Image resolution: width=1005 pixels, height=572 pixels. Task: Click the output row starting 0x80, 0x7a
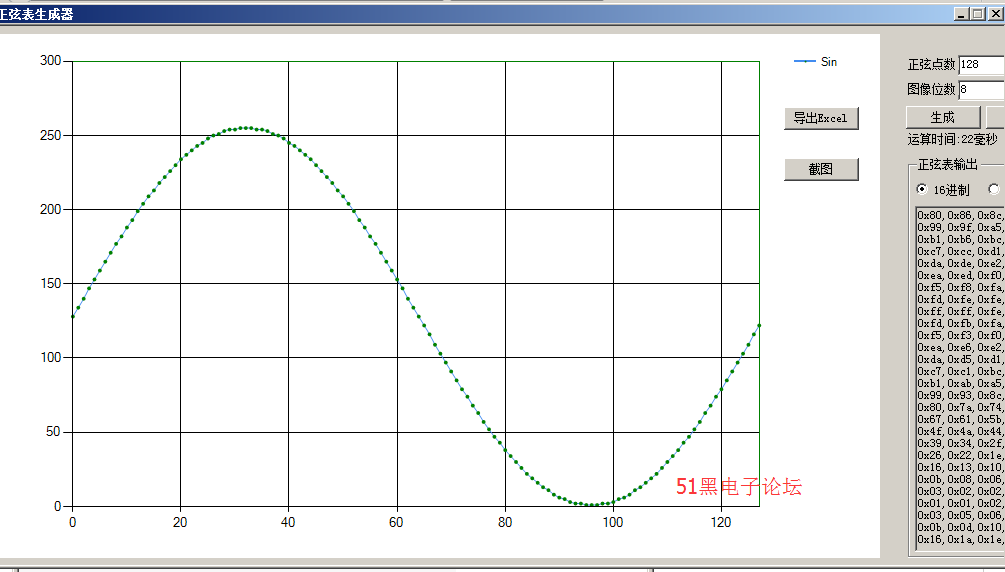click(x=960, y=407)
